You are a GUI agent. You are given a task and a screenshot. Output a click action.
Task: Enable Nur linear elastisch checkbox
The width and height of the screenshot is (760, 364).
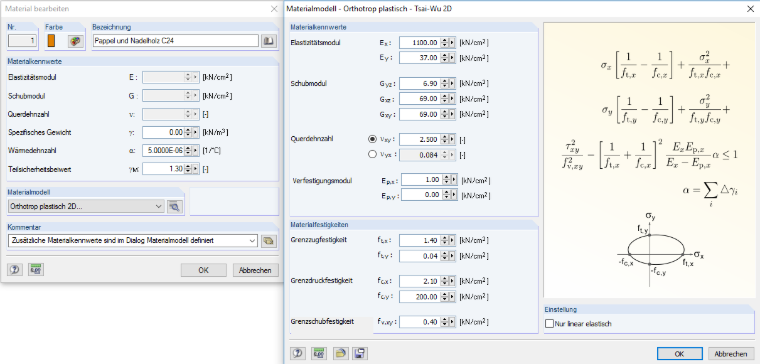coord(549,323)
